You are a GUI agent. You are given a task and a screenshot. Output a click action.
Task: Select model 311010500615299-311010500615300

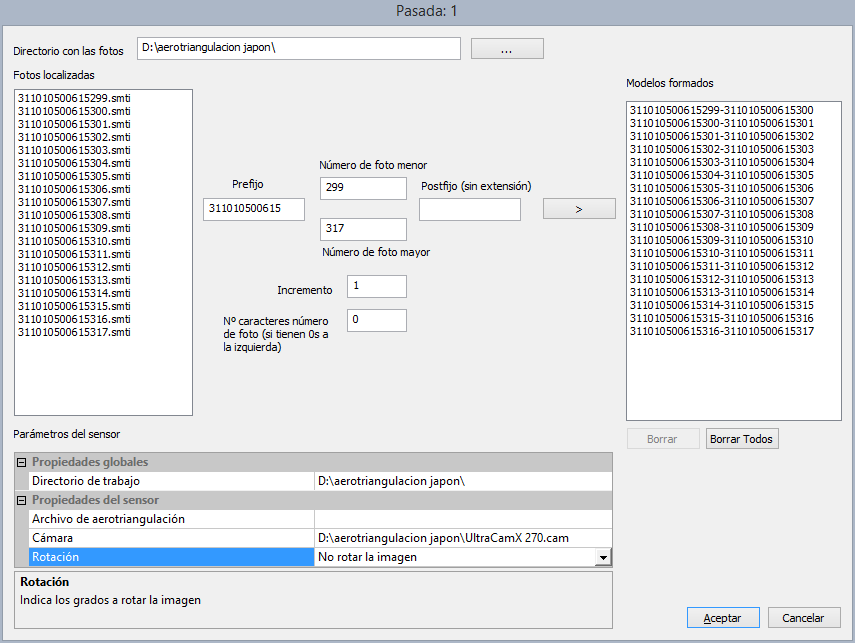pos(720,110)
